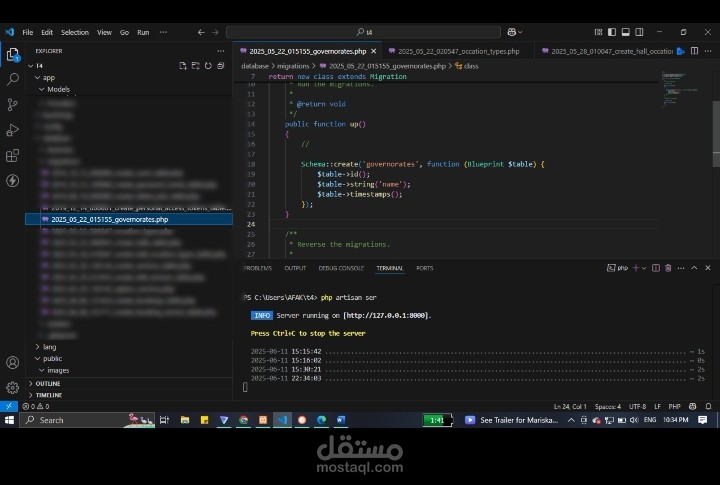Image resolution: width=720 pixels, height=485 pixels.
Task: Open notifications bell in status bar
Action: pos(709,406)
